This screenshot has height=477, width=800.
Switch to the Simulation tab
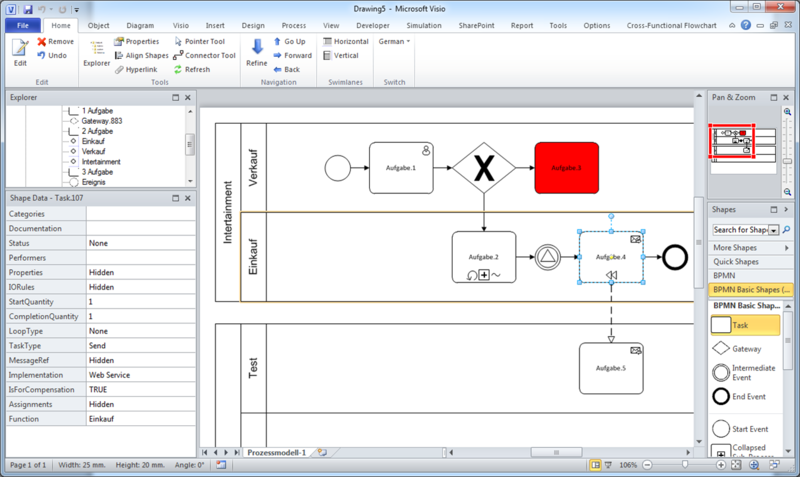(x=424, y=25)
